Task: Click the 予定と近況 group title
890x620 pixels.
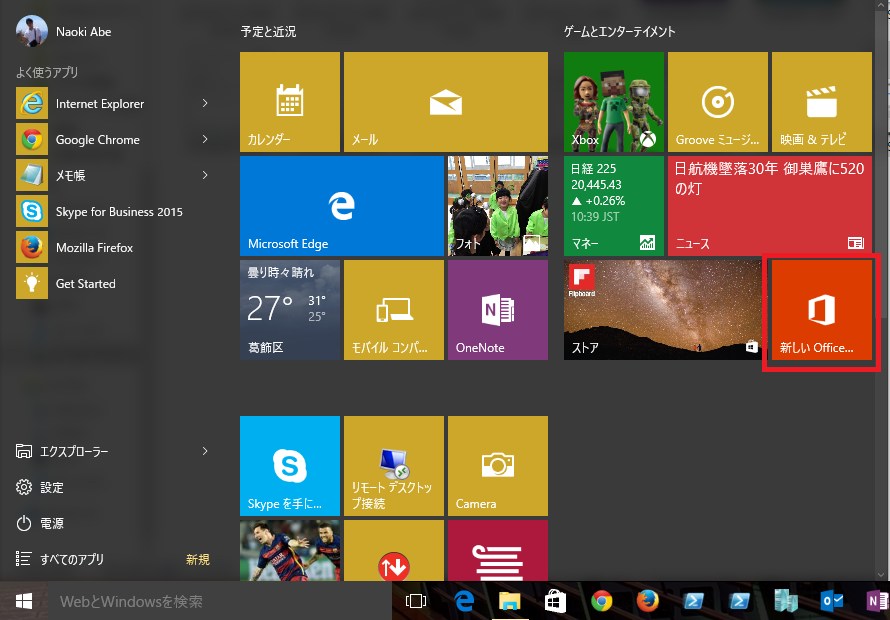Action: [x=268, y=31]
